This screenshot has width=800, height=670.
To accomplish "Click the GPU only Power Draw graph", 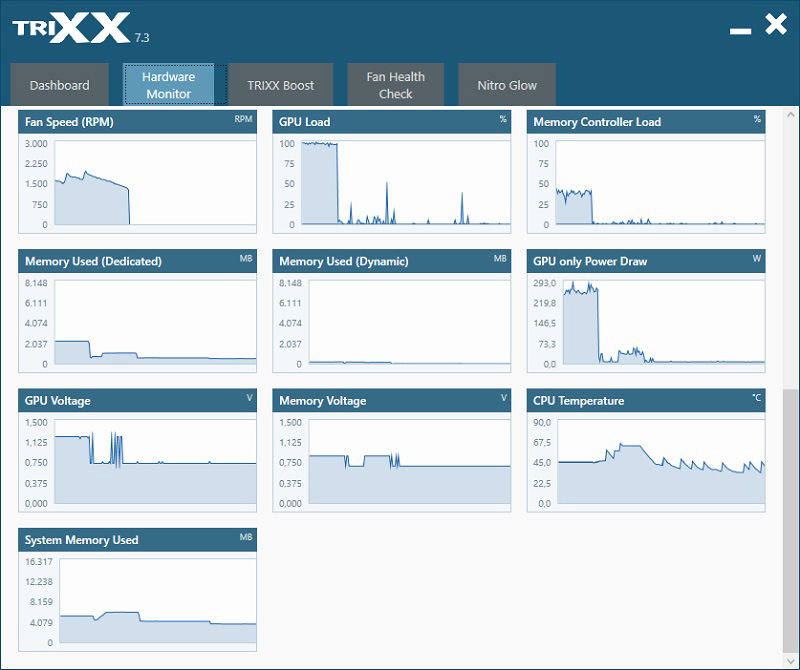I will point(664,322).
